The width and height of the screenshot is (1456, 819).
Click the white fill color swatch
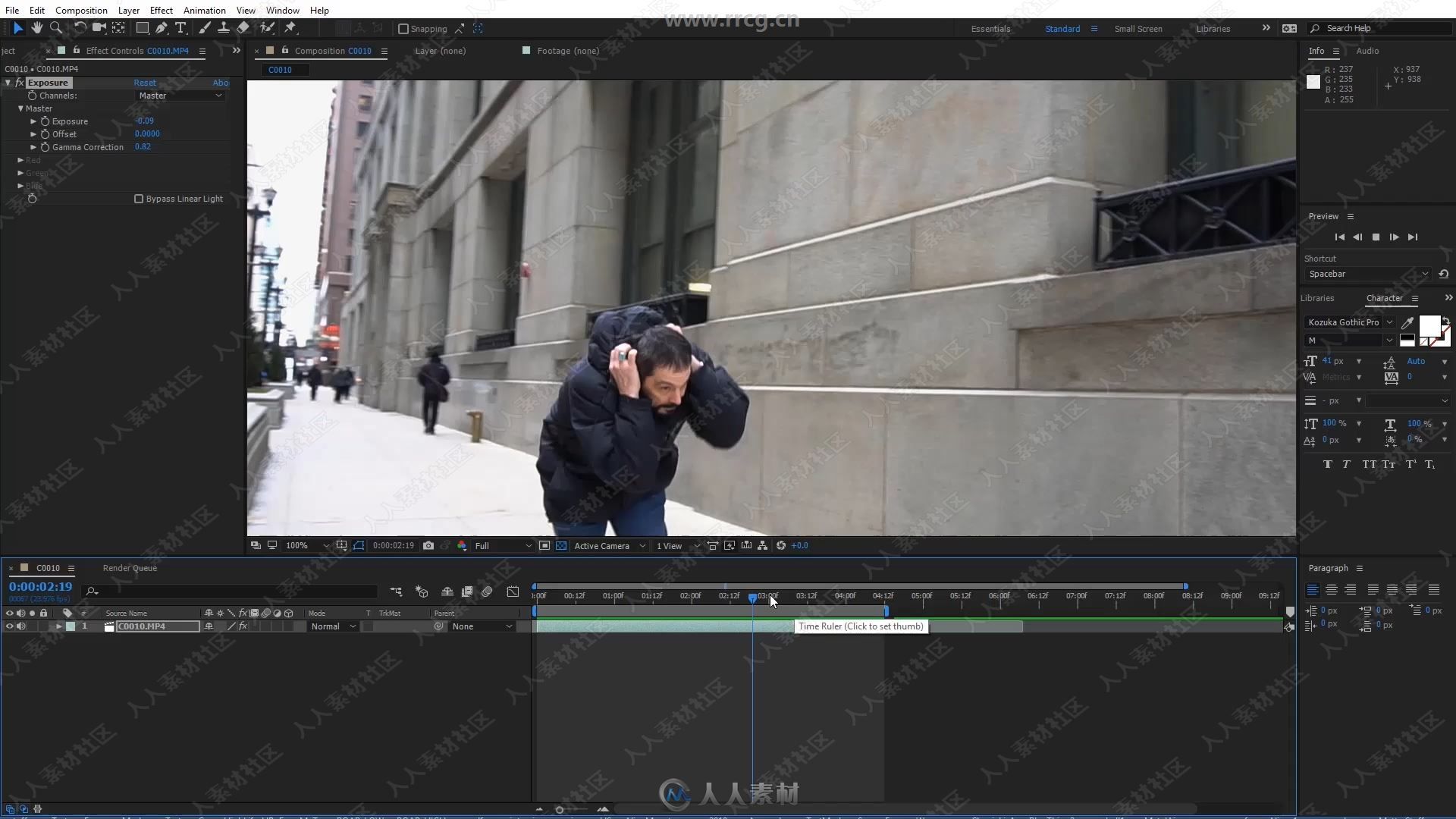click(x=1429, y=325)
